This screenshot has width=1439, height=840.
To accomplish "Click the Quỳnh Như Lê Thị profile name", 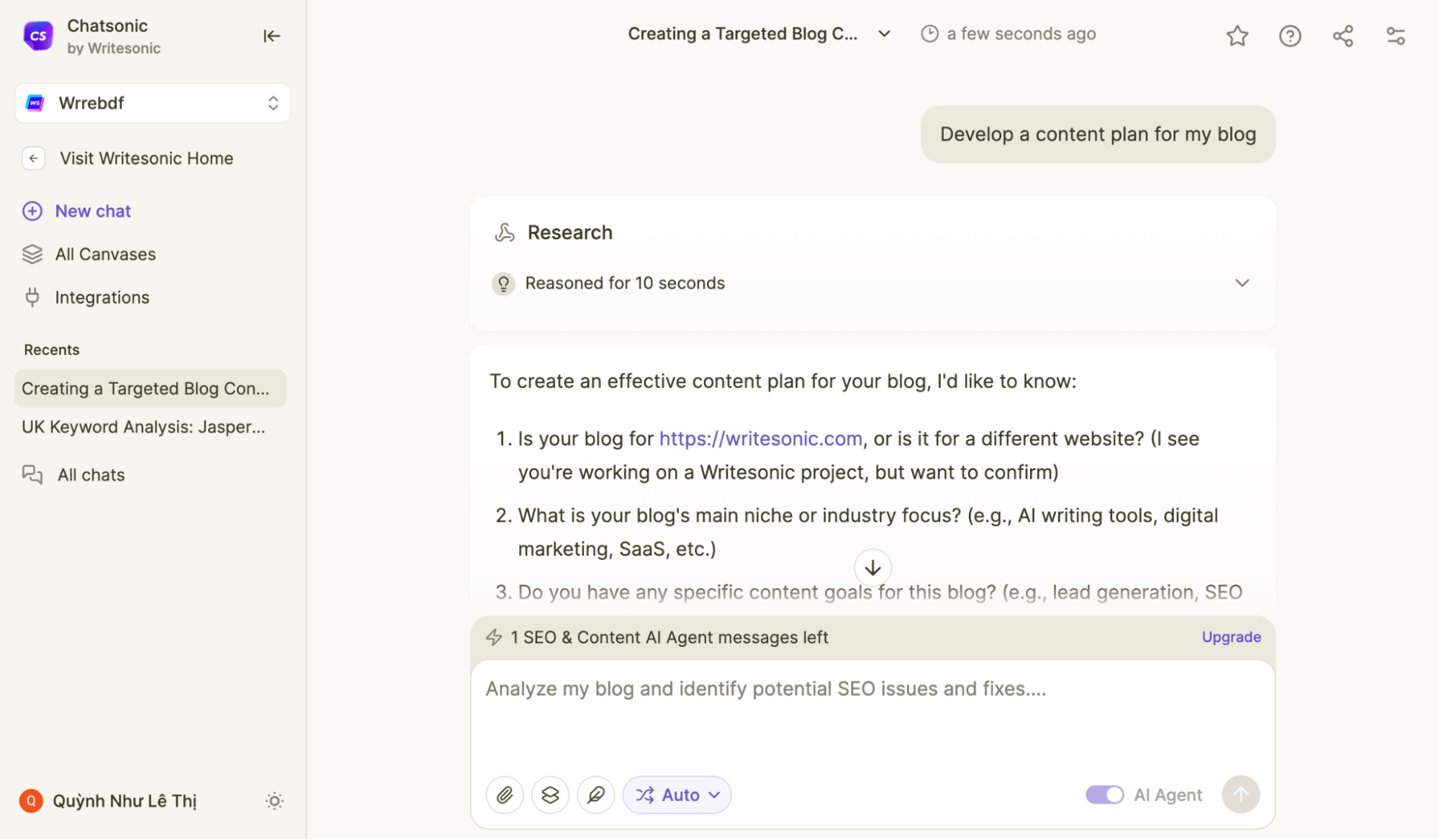I will click(x=125, y=801).
